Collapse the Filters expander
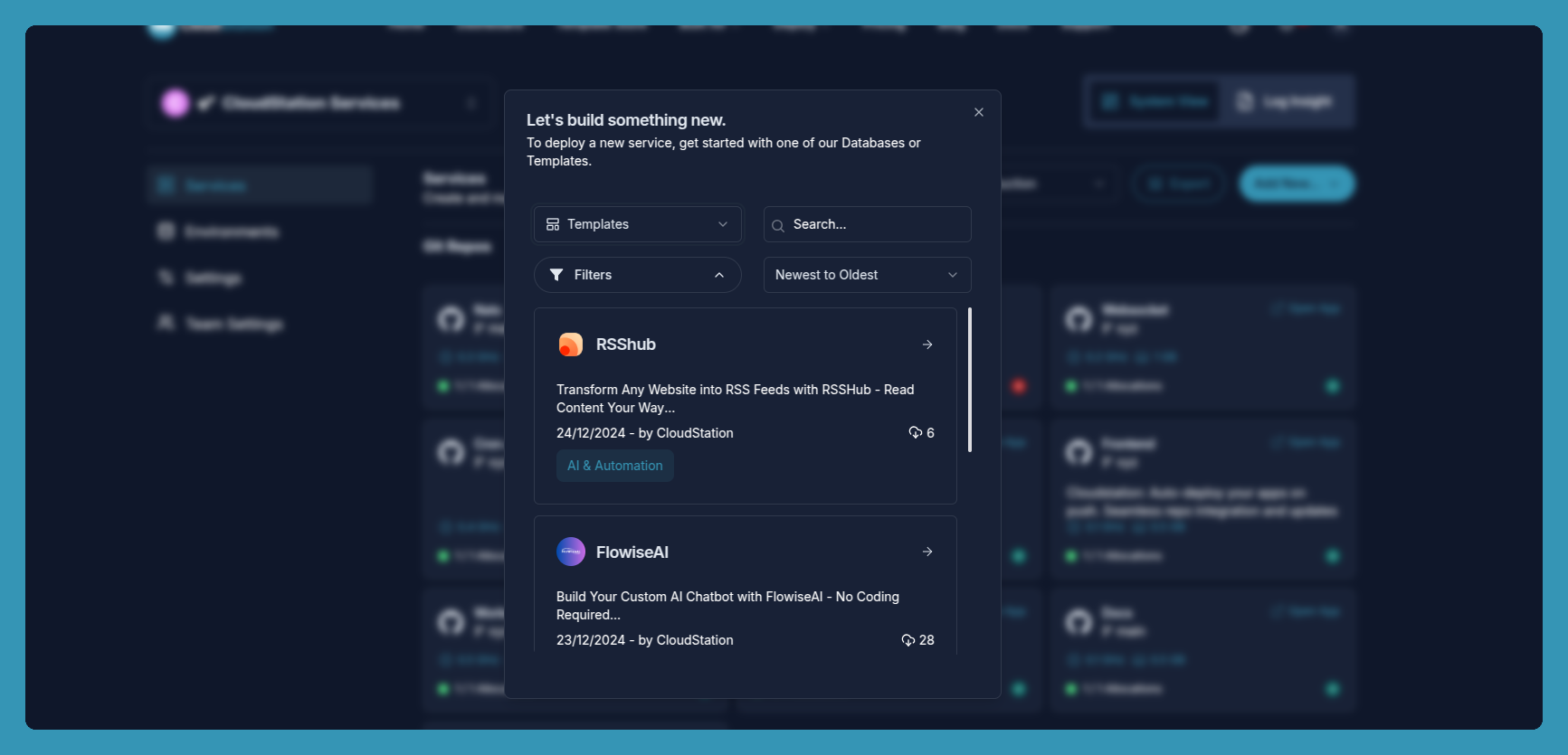The width and height of the screenshot is (1568, 755). (x=638, y=275)
